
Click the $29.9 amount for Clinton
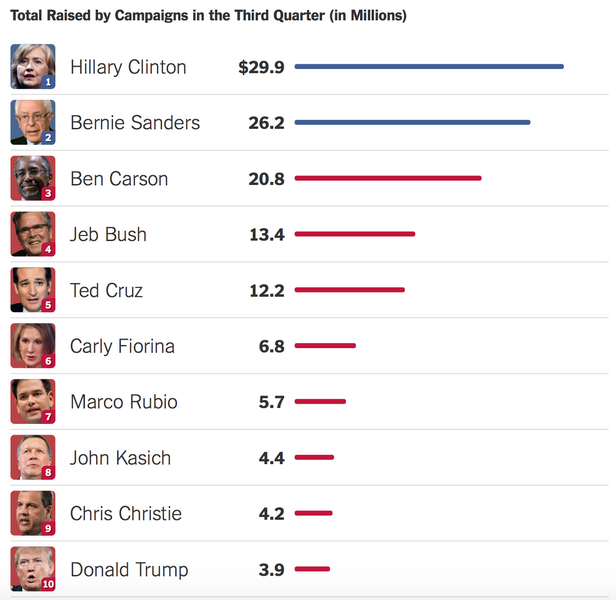(261, 67)
